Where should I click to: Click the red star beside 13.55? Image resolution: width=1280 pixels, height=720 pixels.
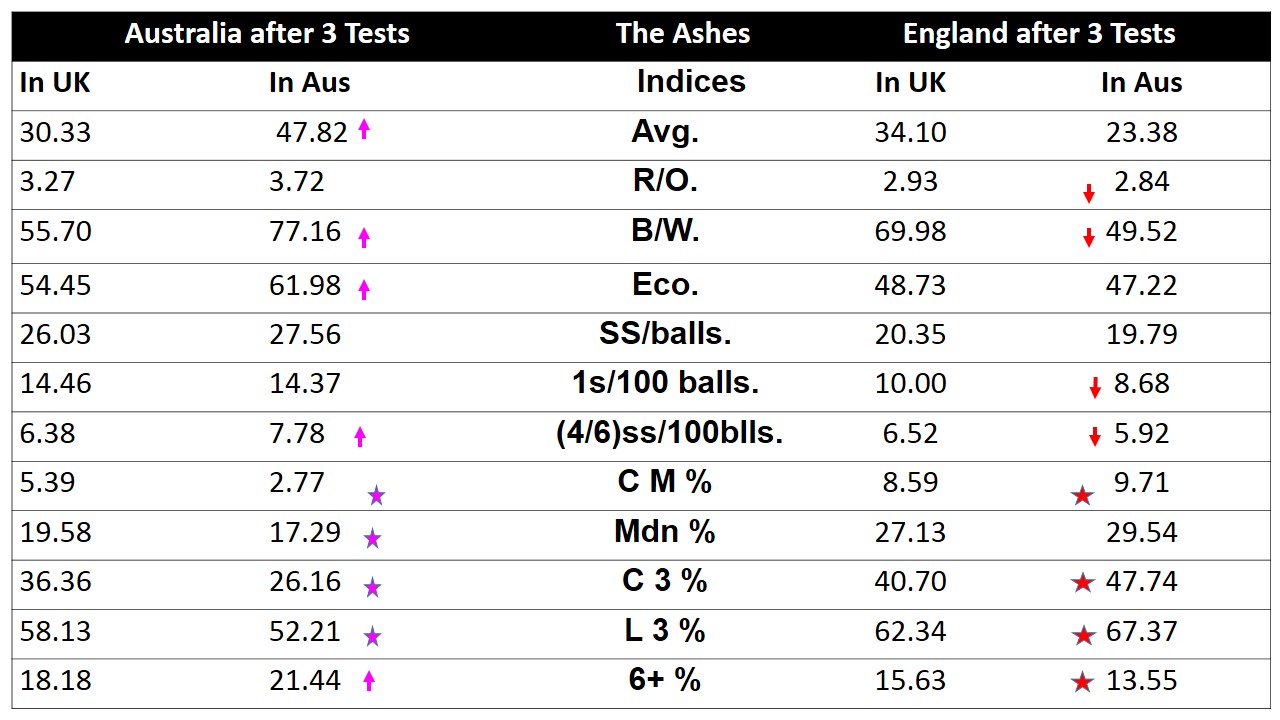1083,683
